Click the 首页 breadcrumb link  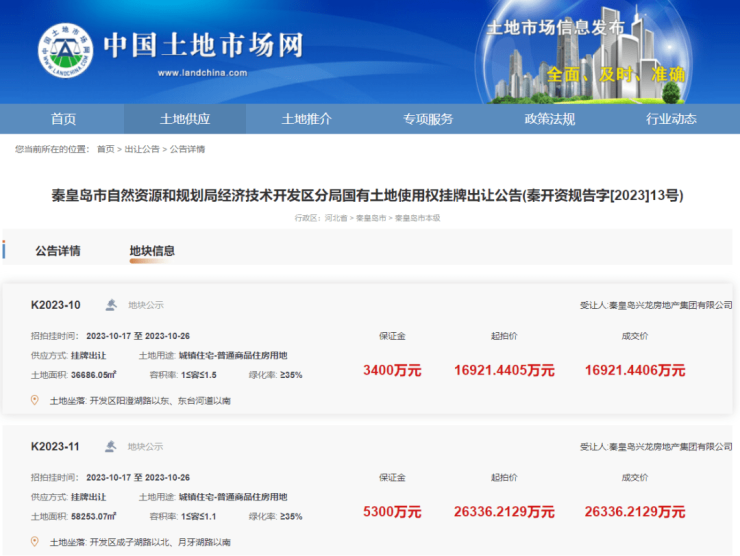(x=105, y=149)
